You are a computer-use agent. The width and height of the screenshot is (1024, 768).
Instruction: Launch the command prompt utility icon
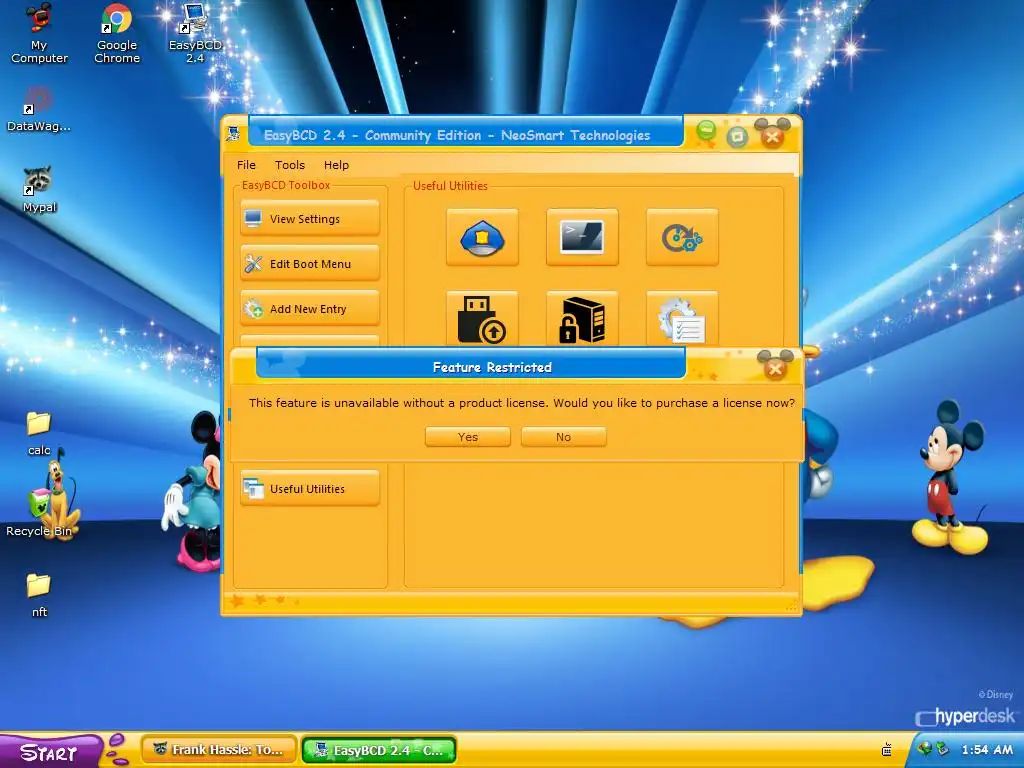(582, 237)
